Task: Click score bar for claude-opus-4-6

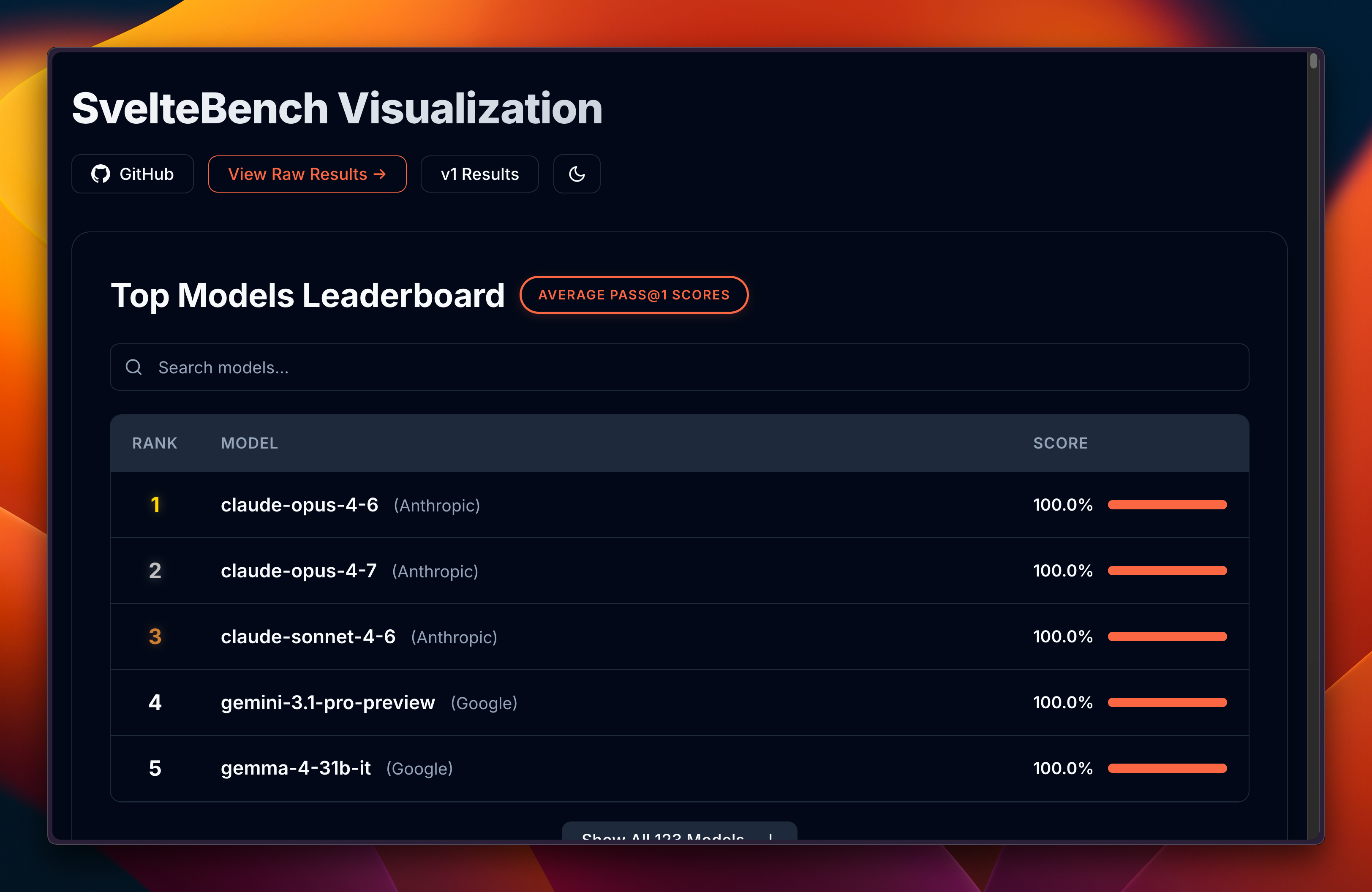Action: [1167, 505]
